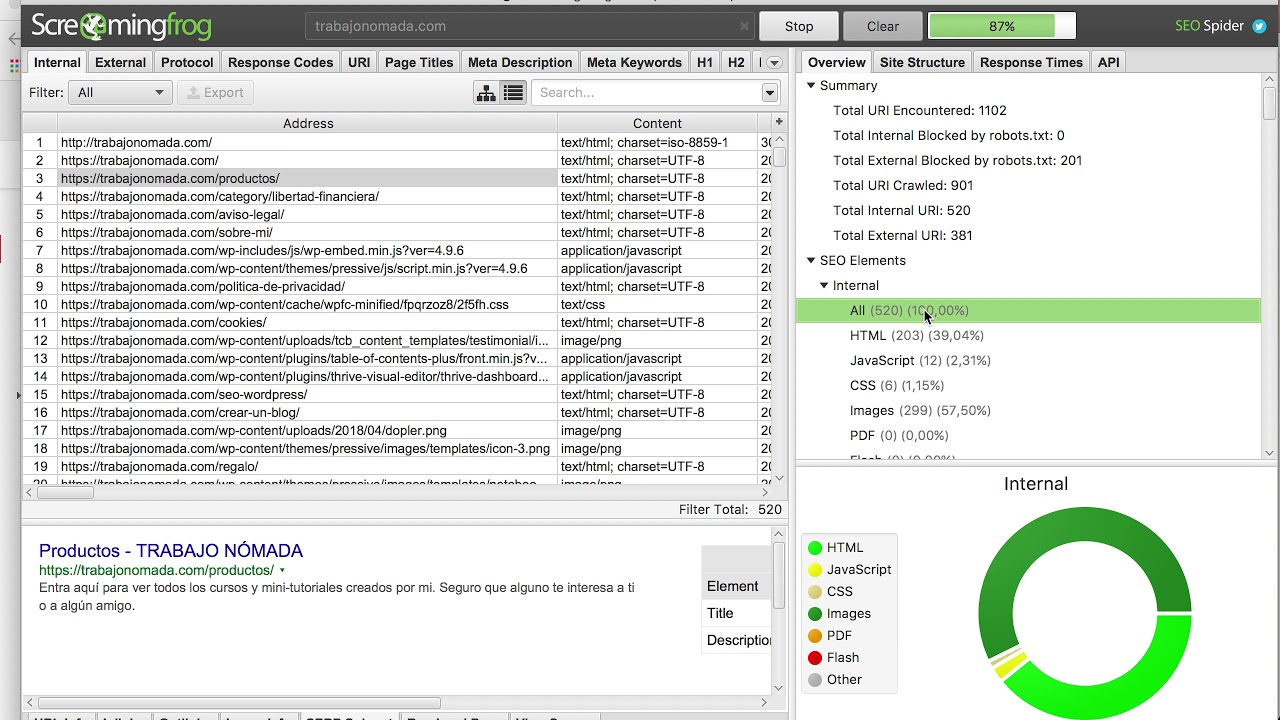The image size is (1280, 720).
Task: Click the Element header in snippet table
Action: [736, 587]
